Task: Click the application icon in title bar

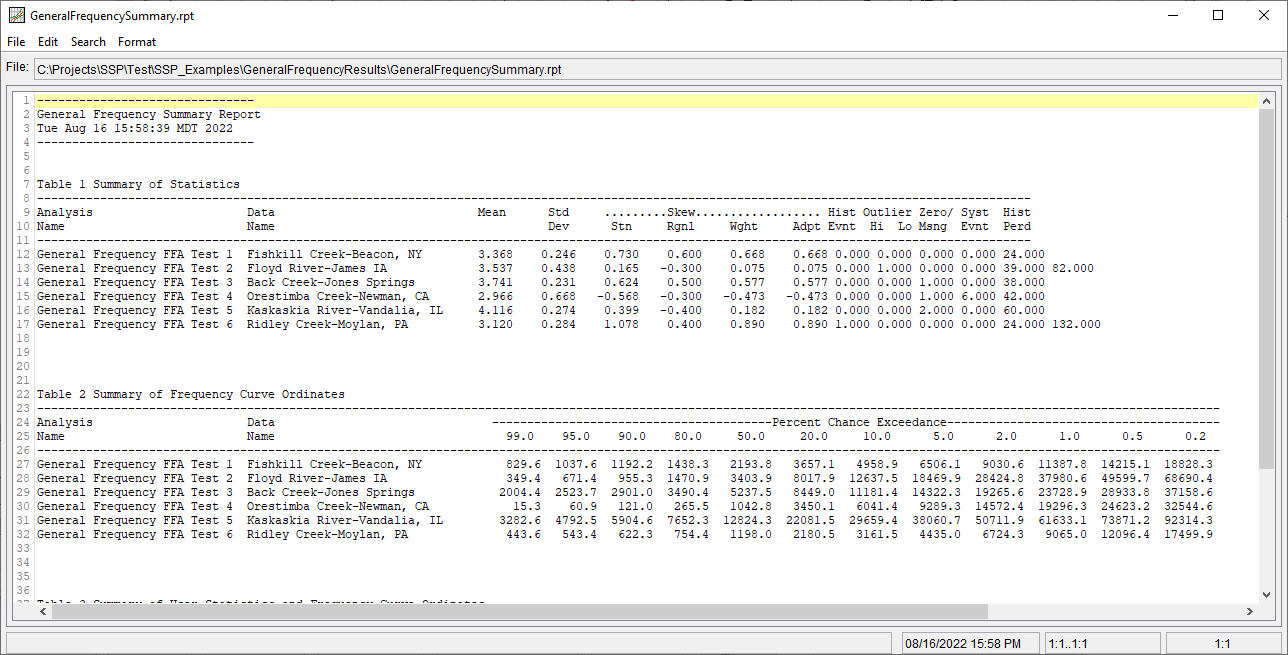Action: (x=16, y=16)
